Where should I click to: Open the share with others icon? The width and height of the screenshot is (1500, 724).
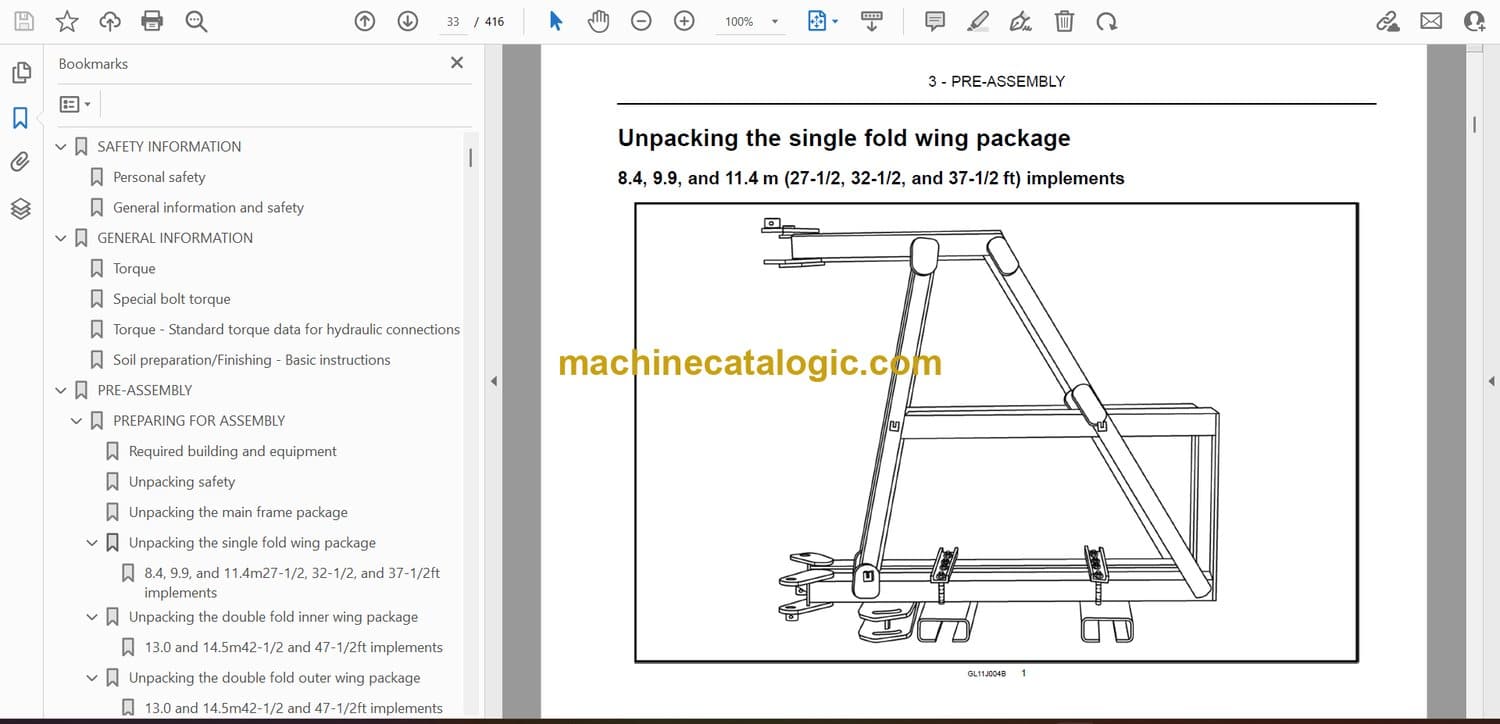[x=1474, y=21]
